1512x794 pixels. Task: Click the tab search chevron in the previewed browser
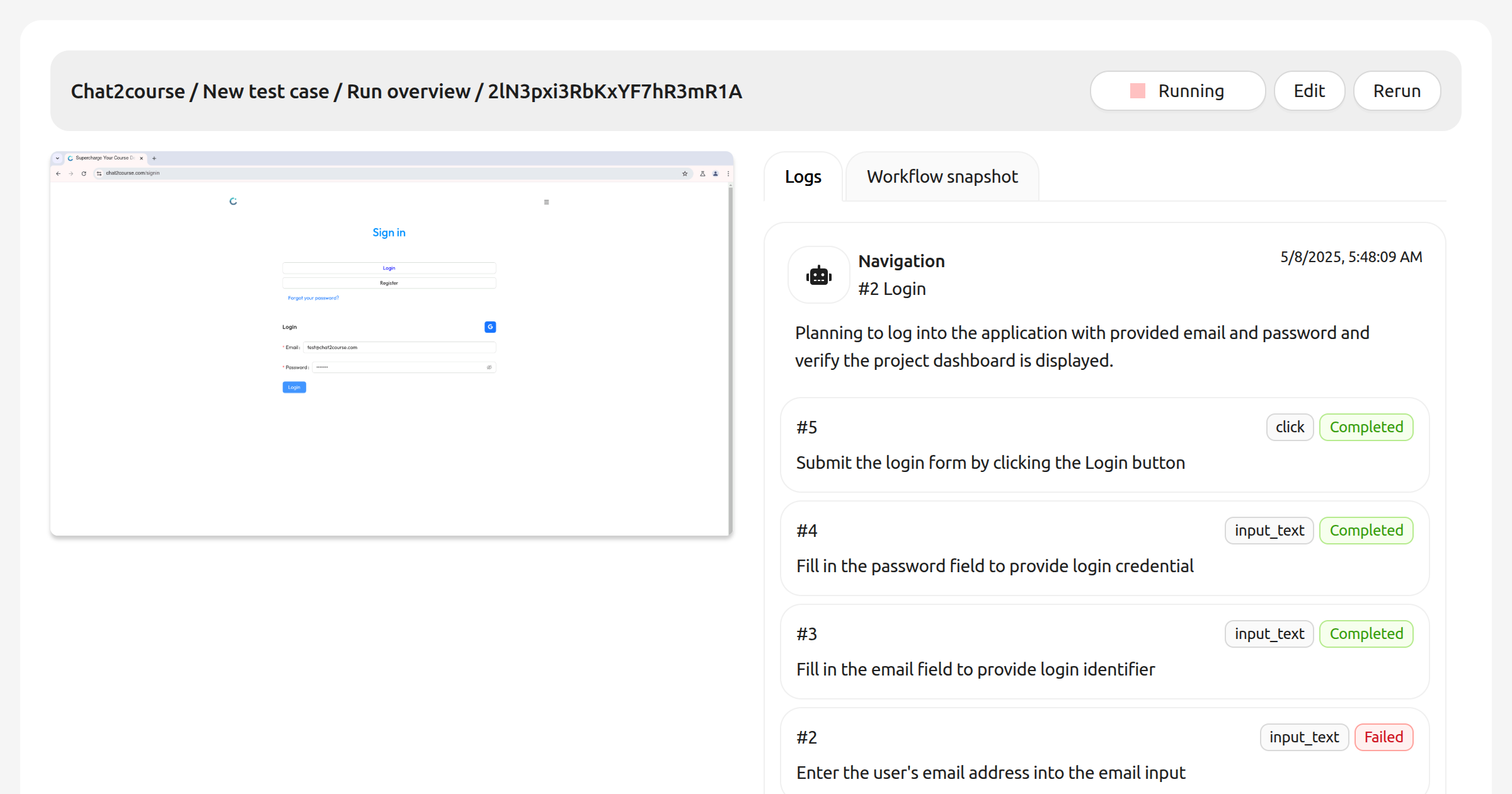(57, 158)
